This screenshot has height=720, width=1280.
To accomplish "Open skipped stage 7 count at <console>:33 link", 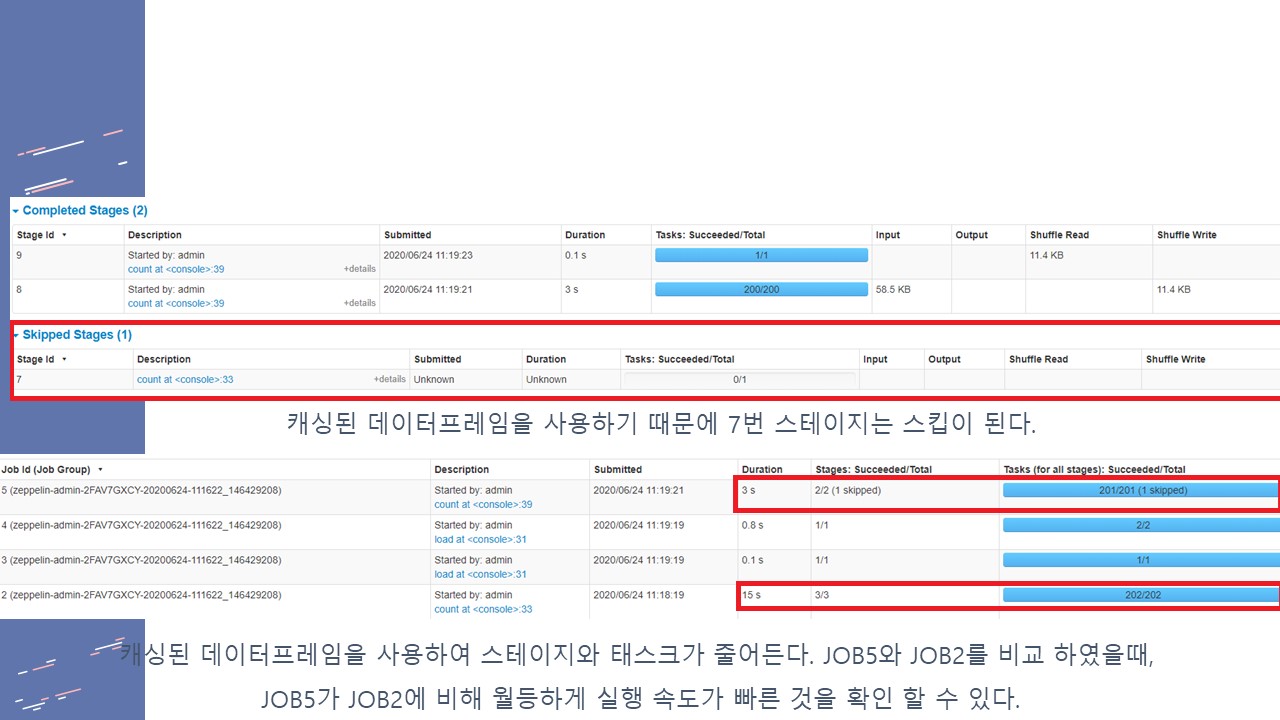I will (x=185, y=379).
